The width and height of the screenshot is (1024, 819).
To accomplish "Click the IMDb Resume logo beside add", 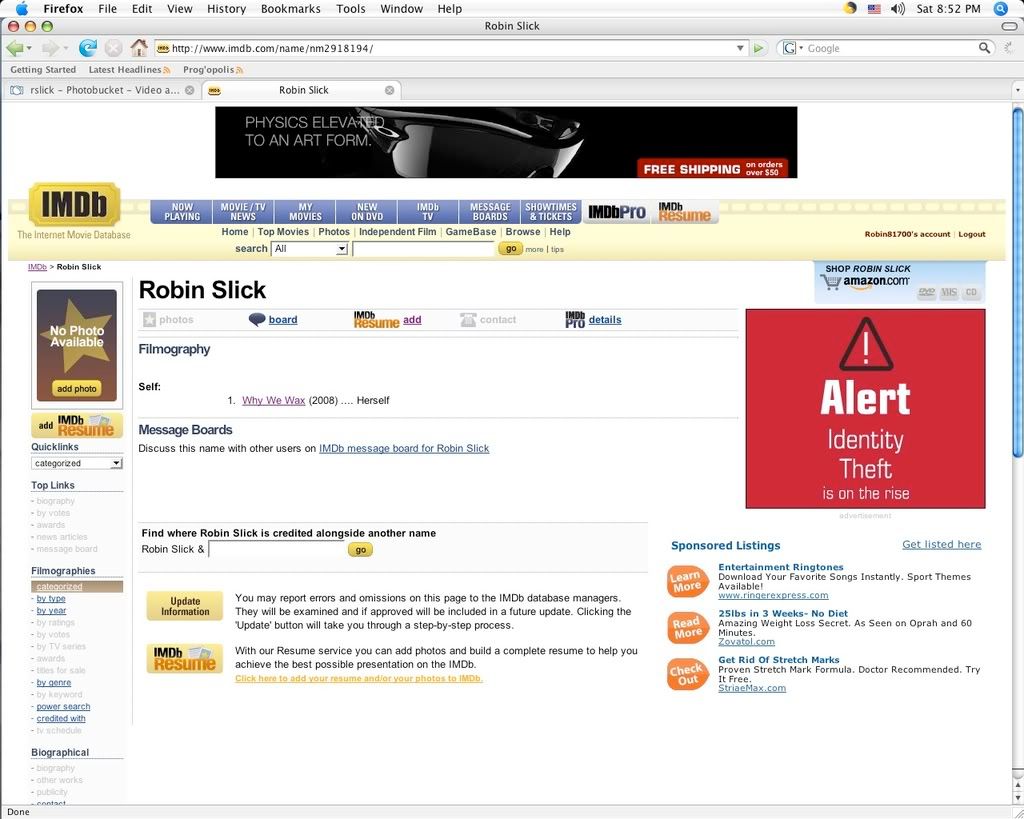I will tap(376, 319).
